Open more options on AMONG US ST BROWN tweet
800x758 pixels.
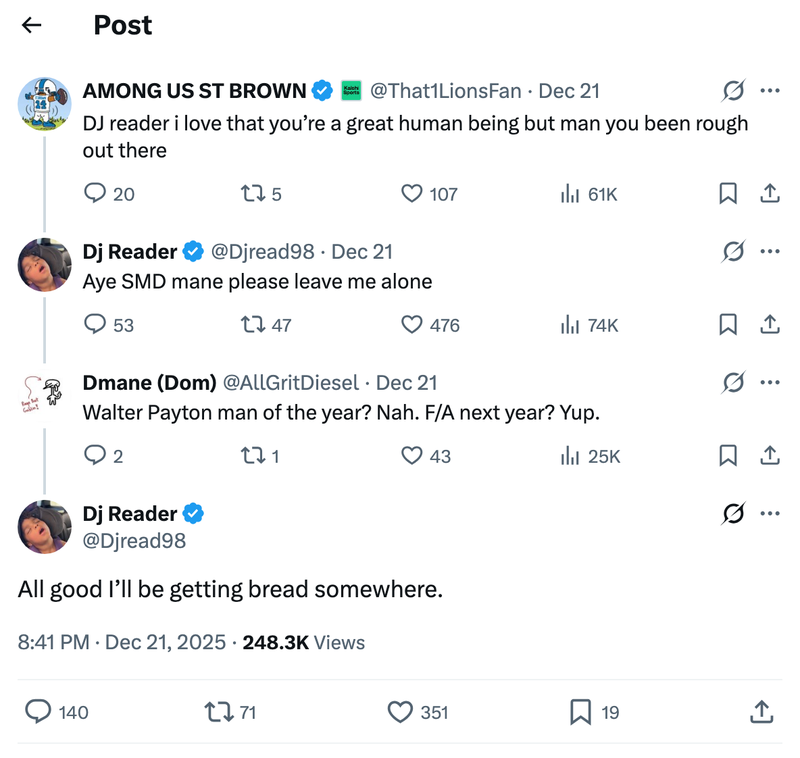tap(769, 91)
